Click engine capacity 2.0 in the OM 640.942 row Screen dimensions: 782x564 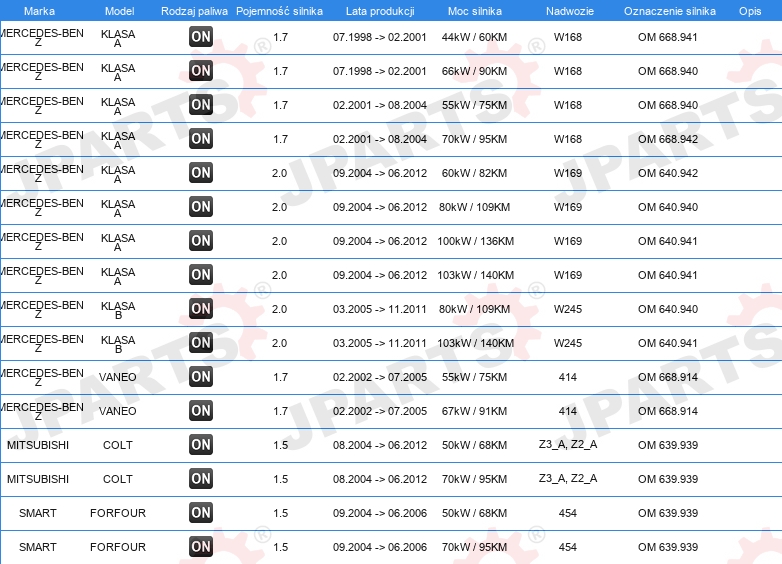[x=279, y=173]
